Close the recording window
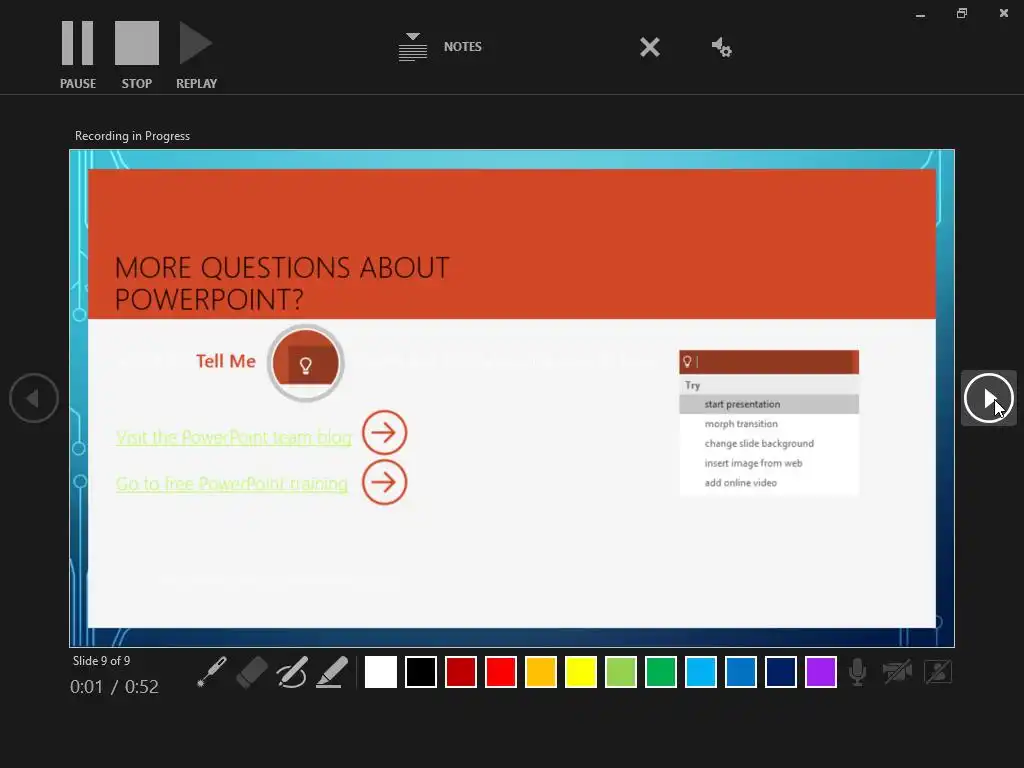 coord(1004,13)
